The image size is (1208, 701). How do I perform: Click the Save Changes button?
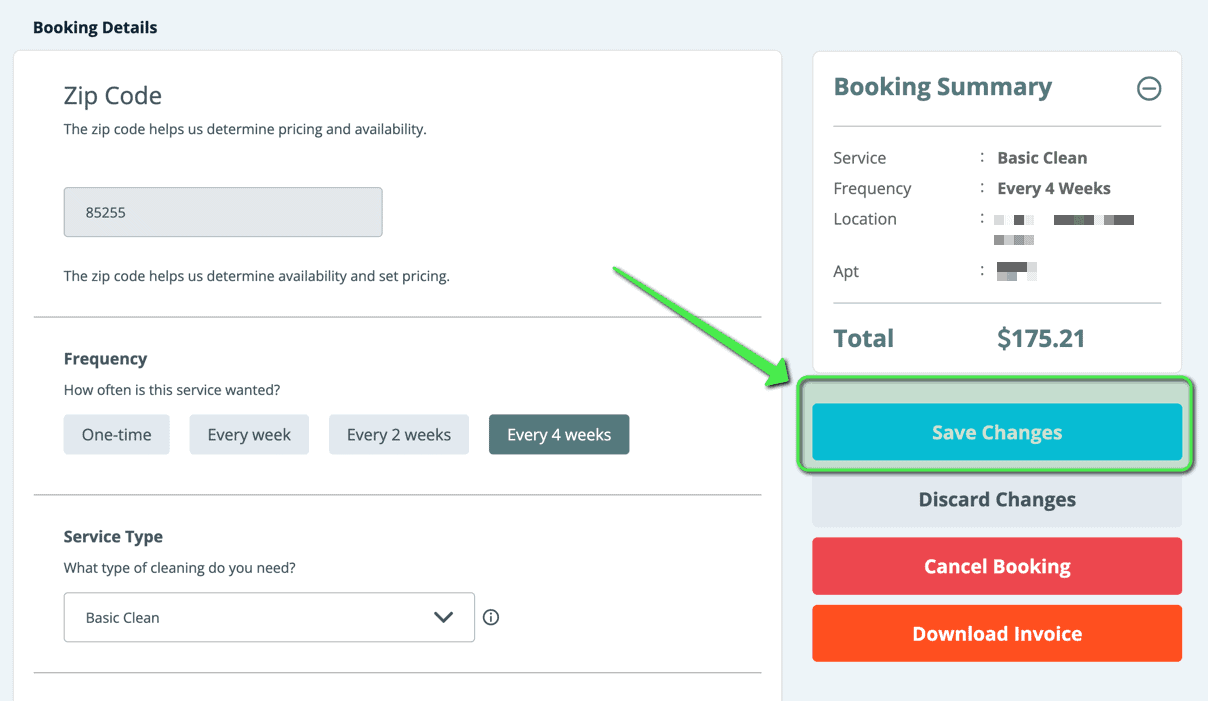[x=997, y=432]
